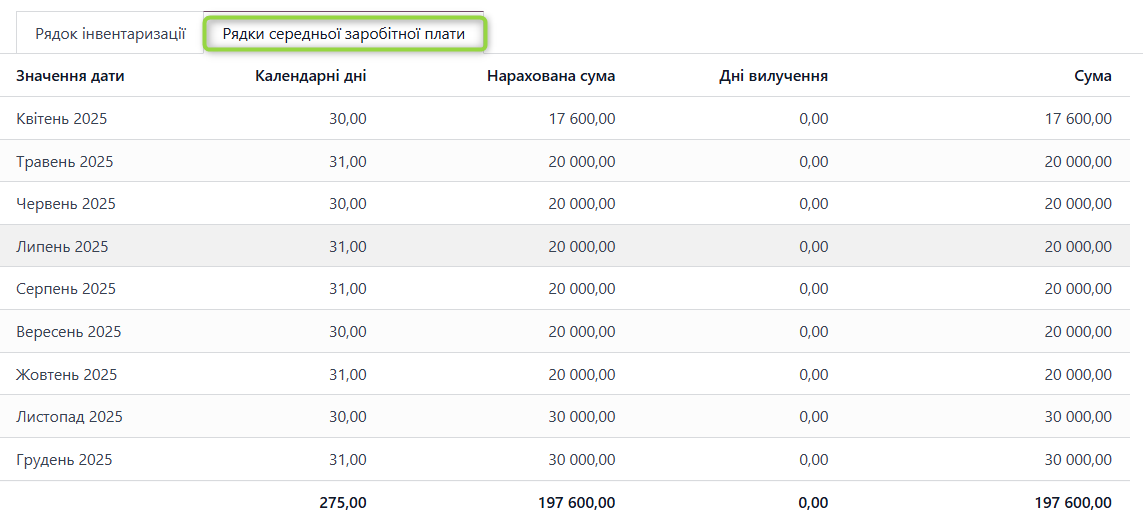The width and height of the screenshot is (1143, 530).
Task: Open the Грудень 2025 row
Action: pyautogui.click(x=64, y=460)
